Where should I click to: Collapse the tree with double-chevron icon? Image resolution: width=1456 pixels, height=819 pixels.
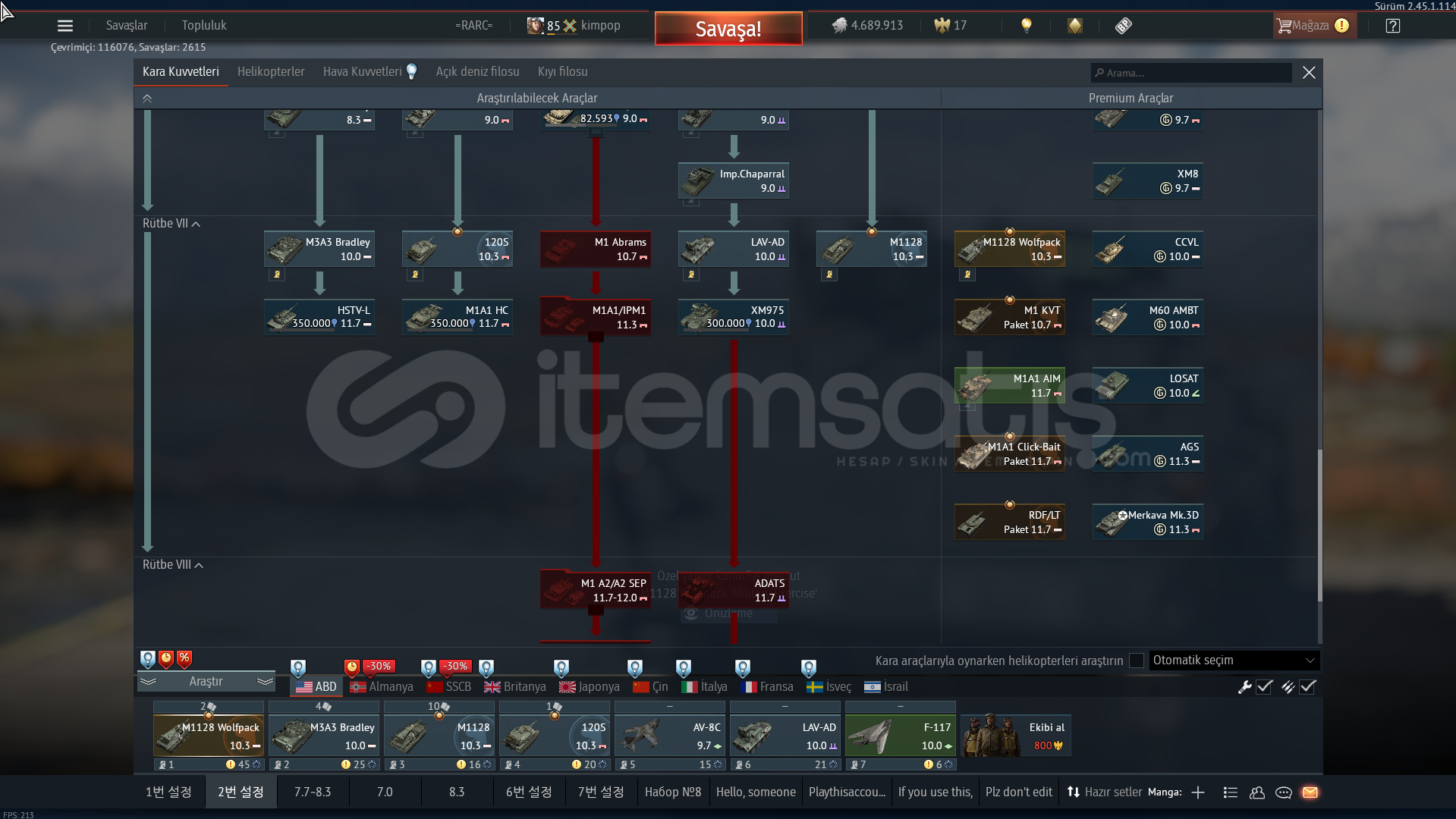147,98
